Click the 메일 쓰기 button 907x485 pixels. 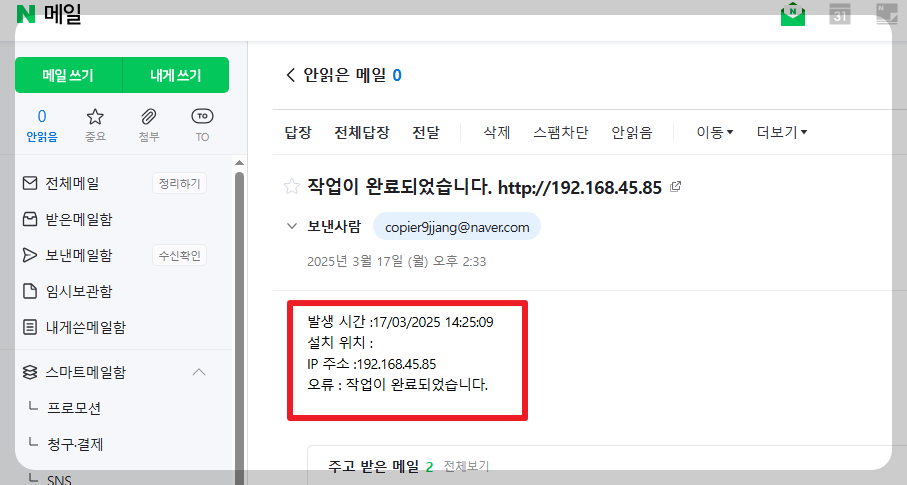[x=68, y=75]
